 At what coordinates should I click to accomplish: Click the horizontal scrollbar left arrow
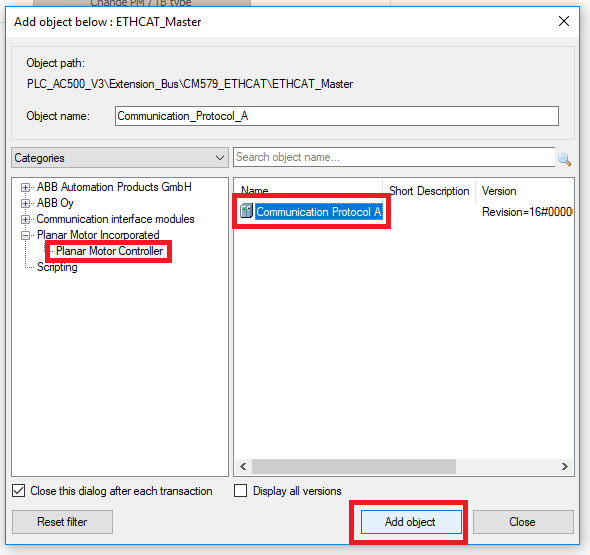[x=243, y=467]
